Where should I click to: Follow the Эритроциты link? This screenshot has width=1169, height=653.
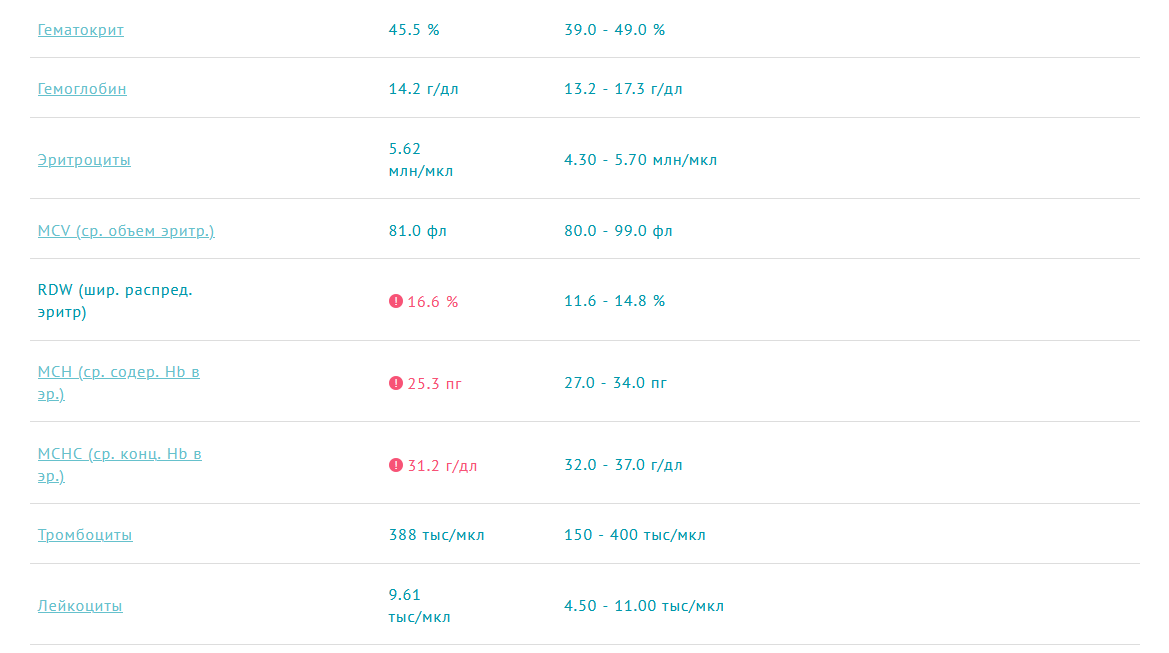(x=84, y=160)
